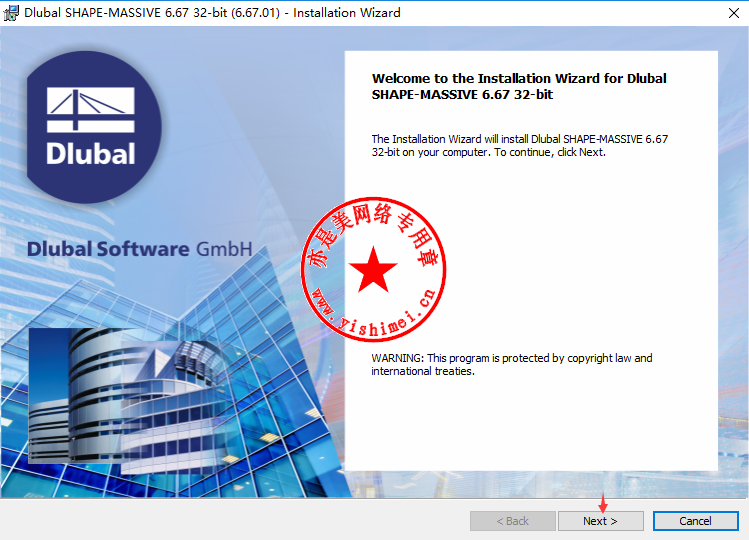This screenshot has width=749, height=540.
Task: Click the Dlubal round logo
Action: (x=94, y=128)
